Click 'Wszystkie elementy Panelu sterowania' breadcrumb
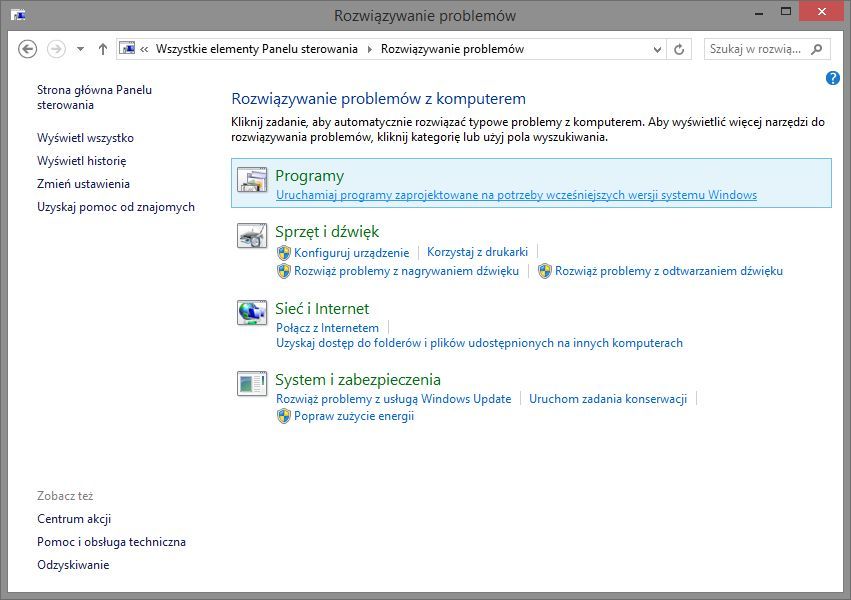This screenshot has width=851, height=600. coord(257,49)
